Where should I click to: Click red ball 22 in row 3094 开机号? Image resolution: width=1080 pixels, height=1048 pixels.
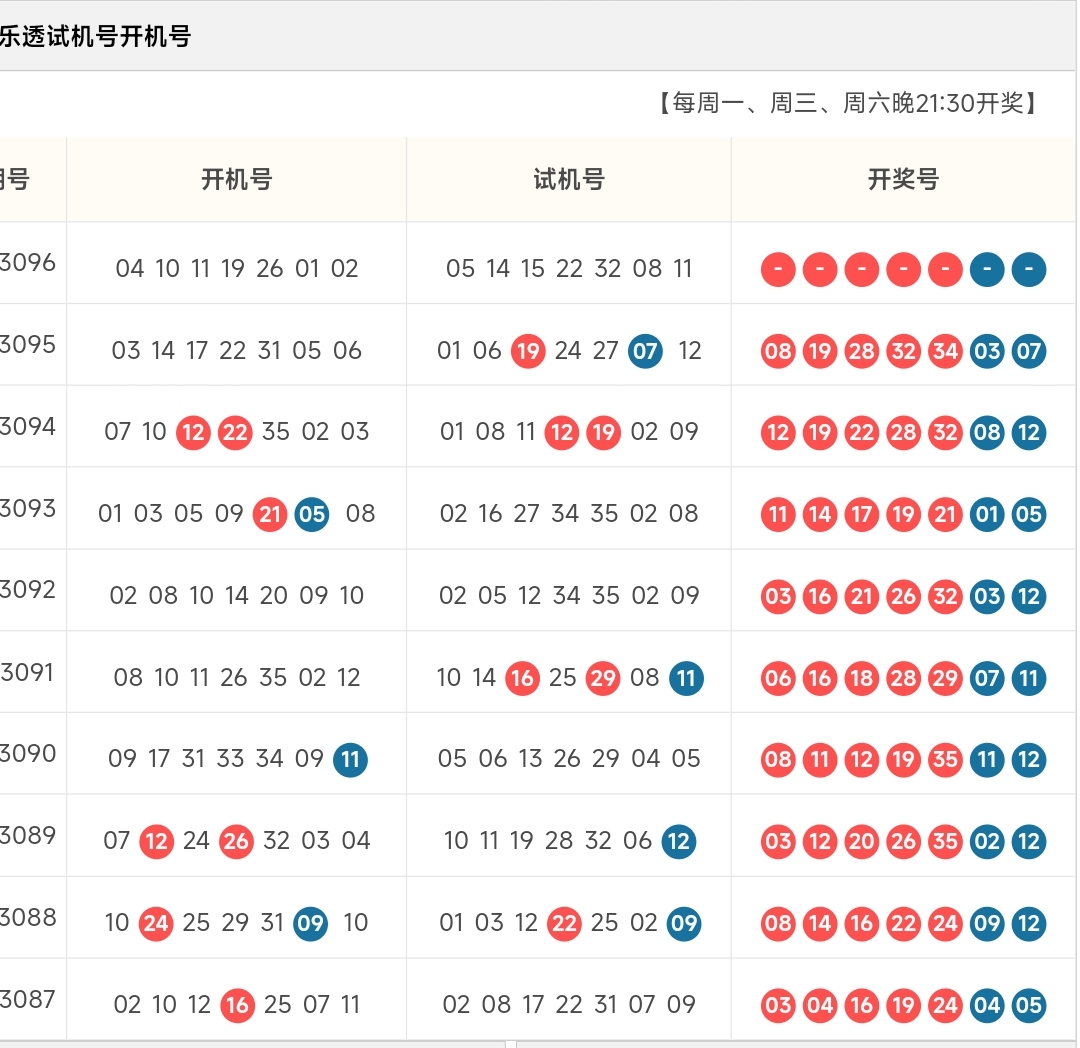tap(235, 432)
